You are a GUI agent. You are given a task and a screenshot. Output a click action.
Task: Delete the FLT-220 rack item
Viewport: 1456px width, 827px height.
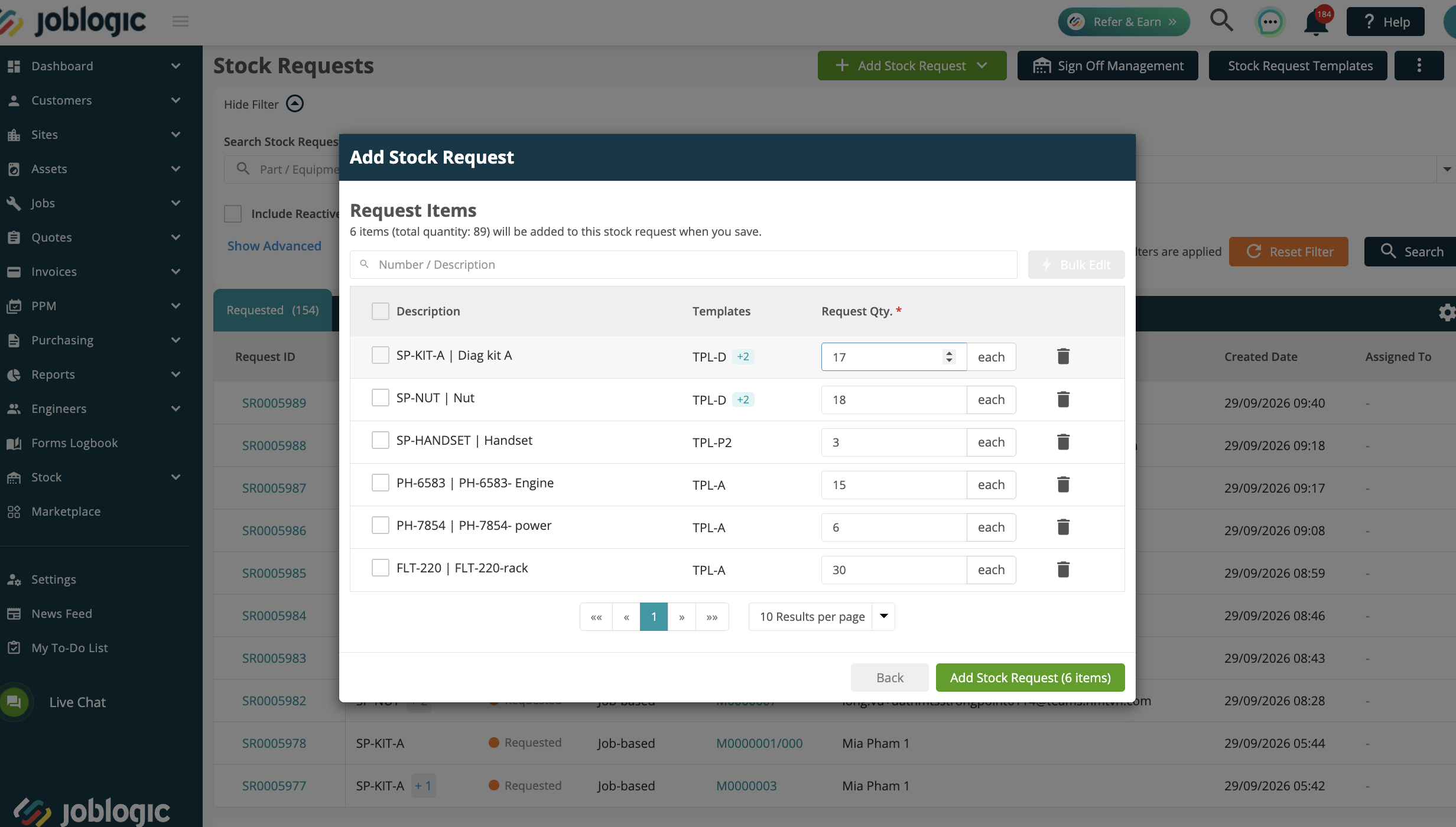tap(1063, 569)
